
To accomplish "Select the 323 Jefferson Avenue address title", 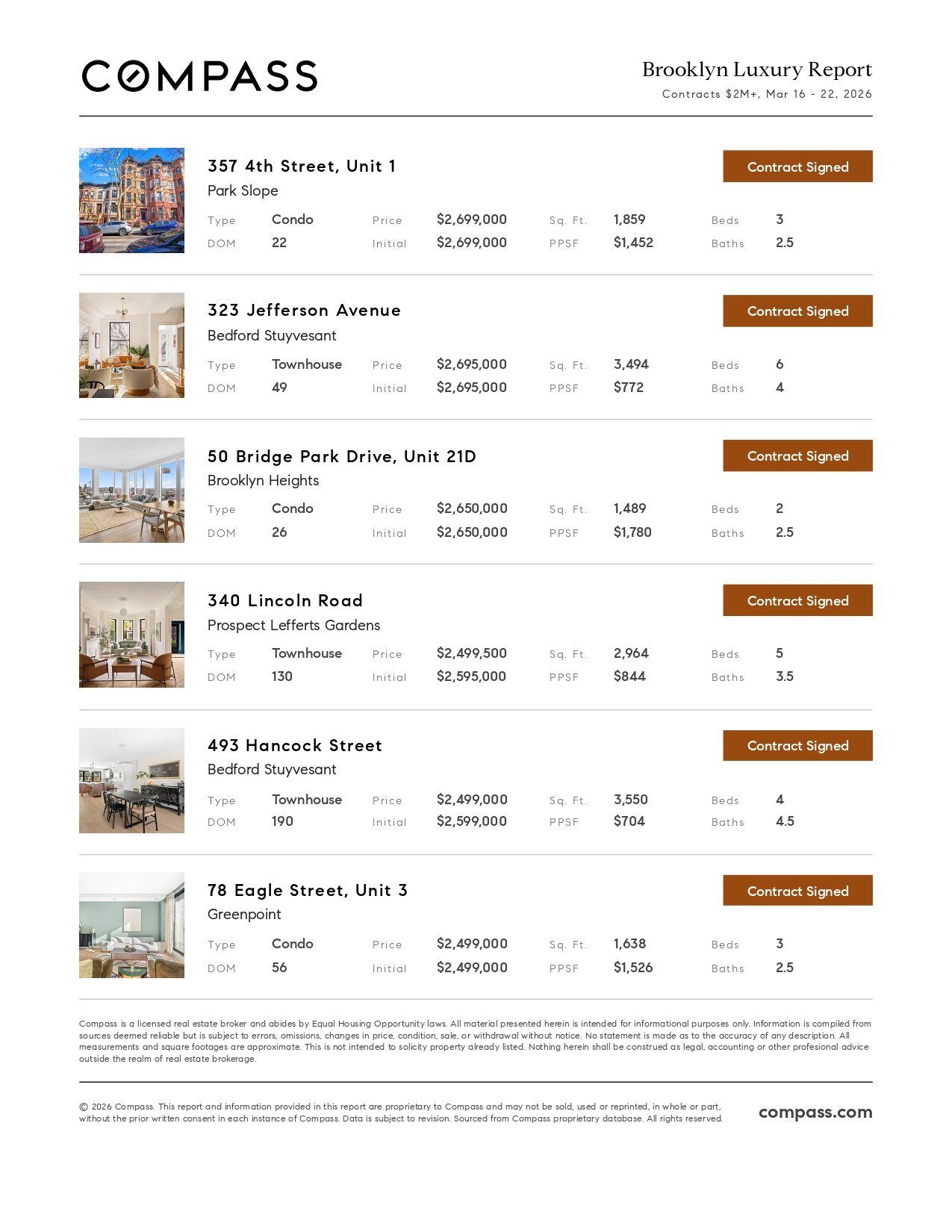I will point(304,310).
